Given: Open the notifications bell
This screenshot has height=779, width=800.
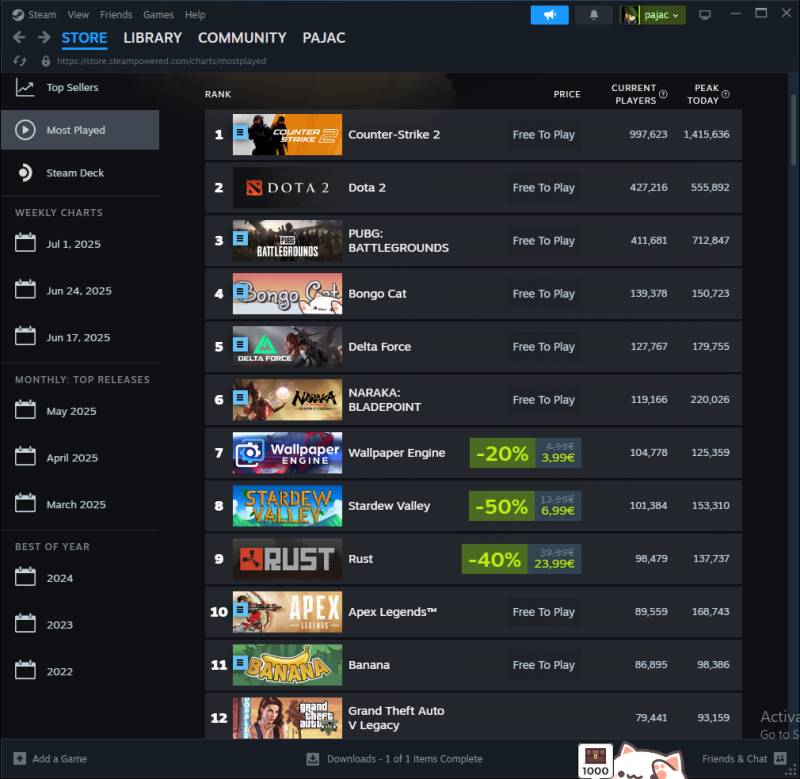Looking at the screenshot, I should pyautogui.click(x=594, y=15).
